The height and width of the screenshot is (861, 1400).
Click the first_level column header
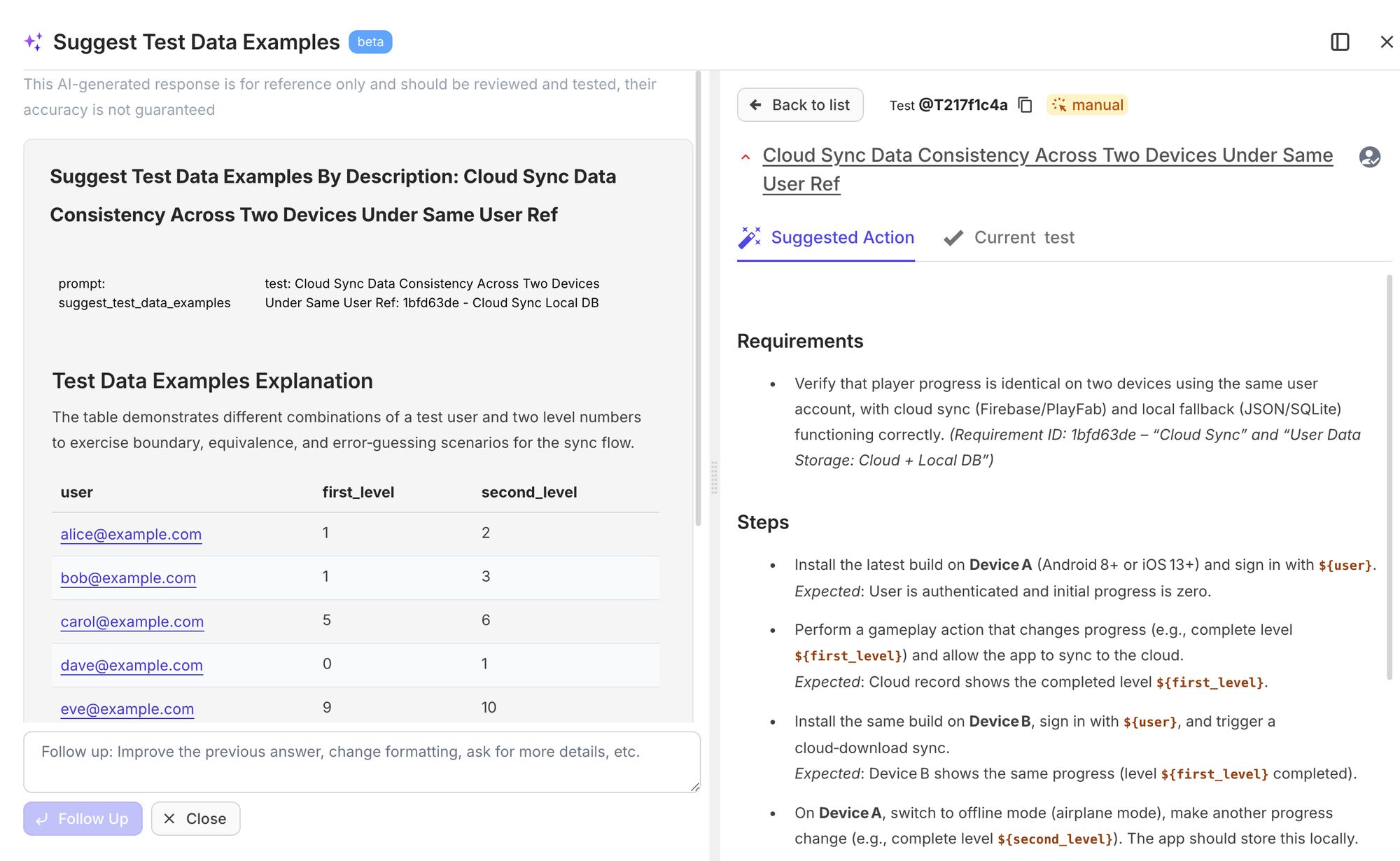coord(358,492)
